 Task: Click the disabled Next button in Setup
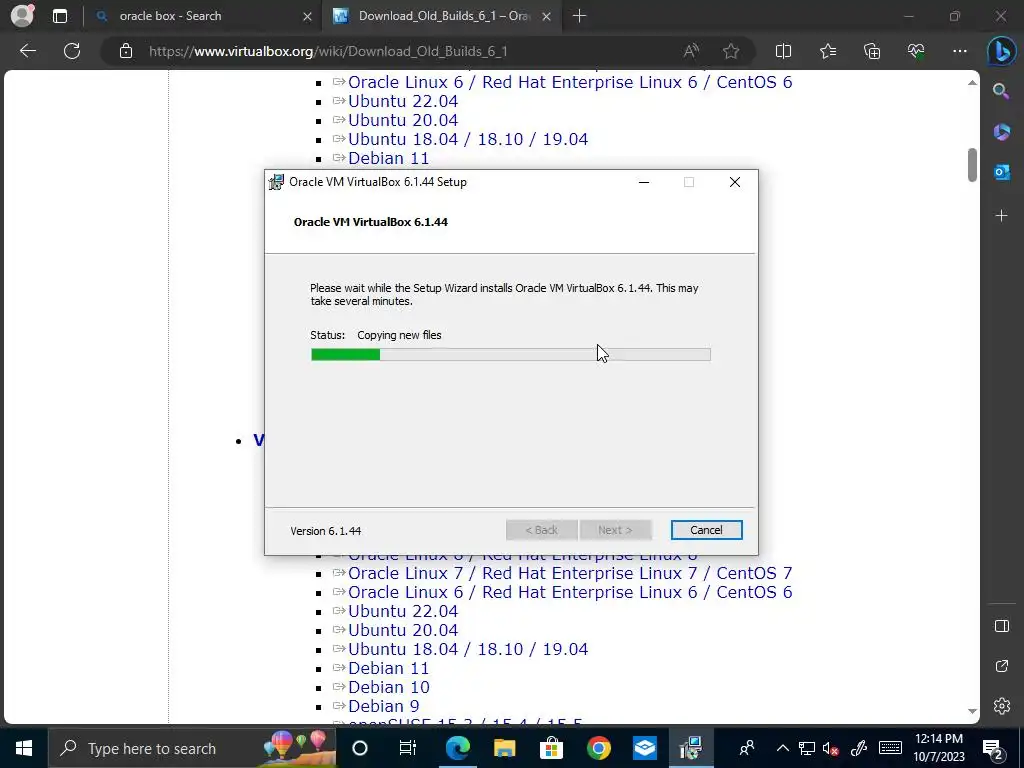click(615, 530)
